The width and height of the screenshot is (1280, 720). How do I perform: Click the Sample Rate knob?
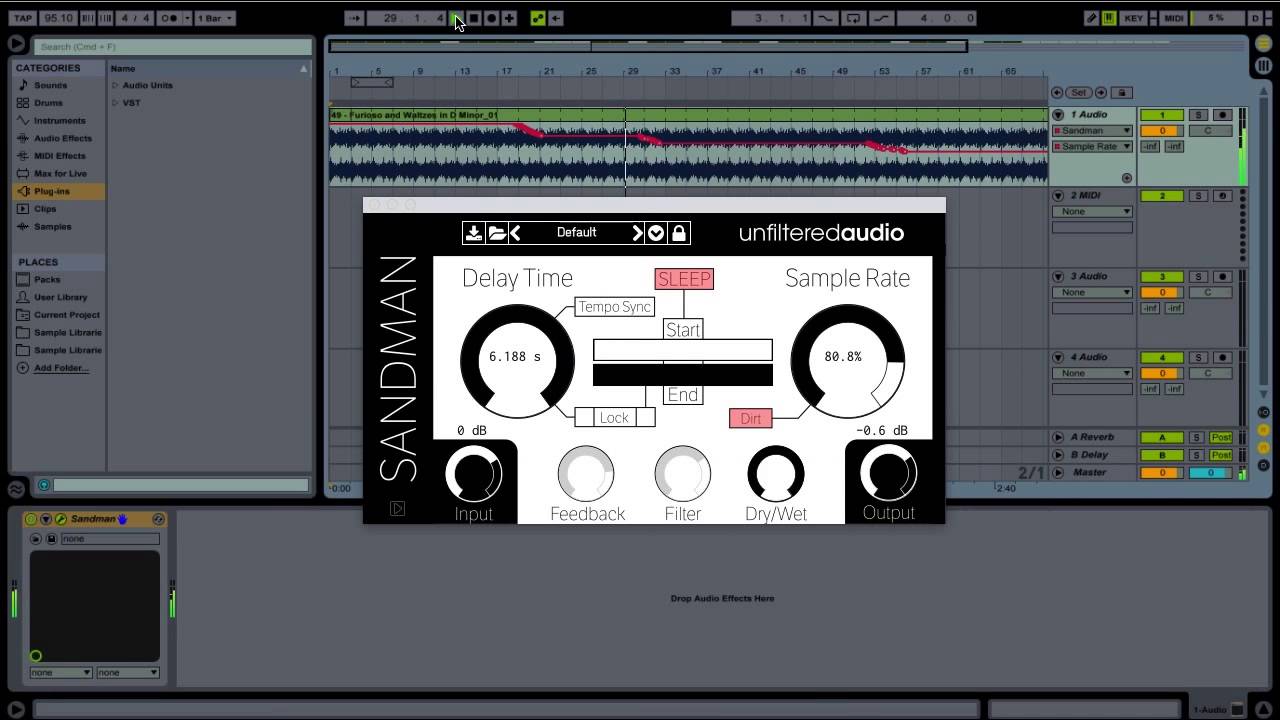848,360
